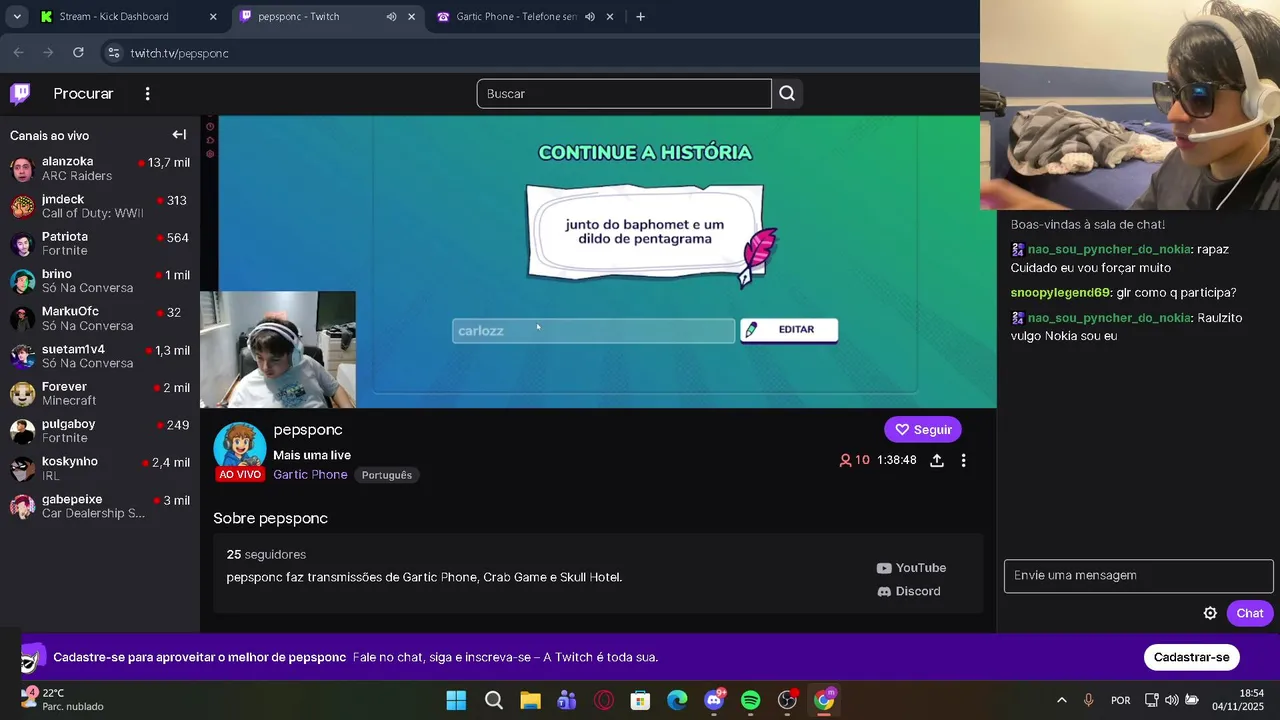Open chat settings gear icon
The width and height of the screenshot is (1280, 720).
(1210, 614)
